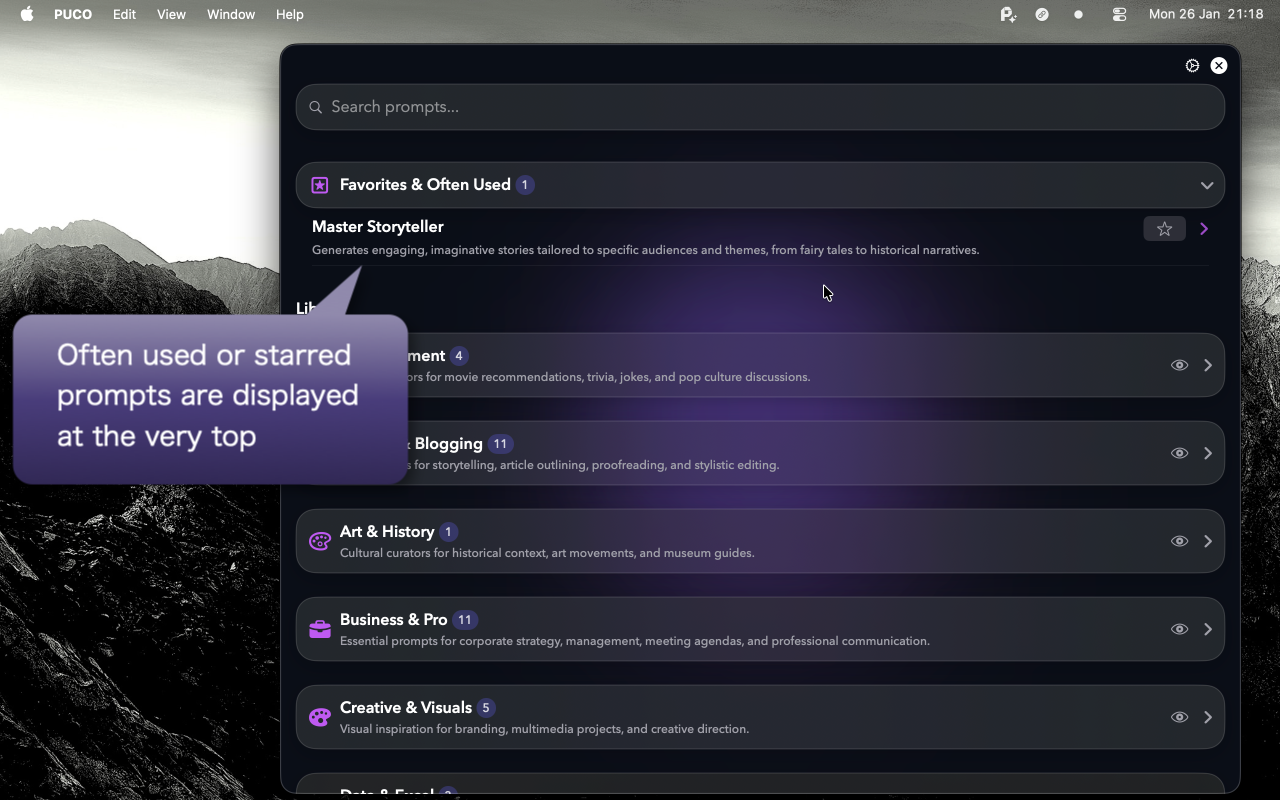Click the Entertainment category icon

tap(320, 365)
